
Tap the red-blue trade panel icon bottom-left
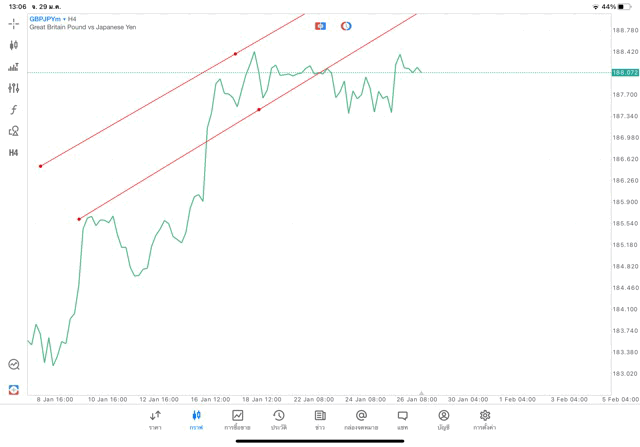pos(14,389)
